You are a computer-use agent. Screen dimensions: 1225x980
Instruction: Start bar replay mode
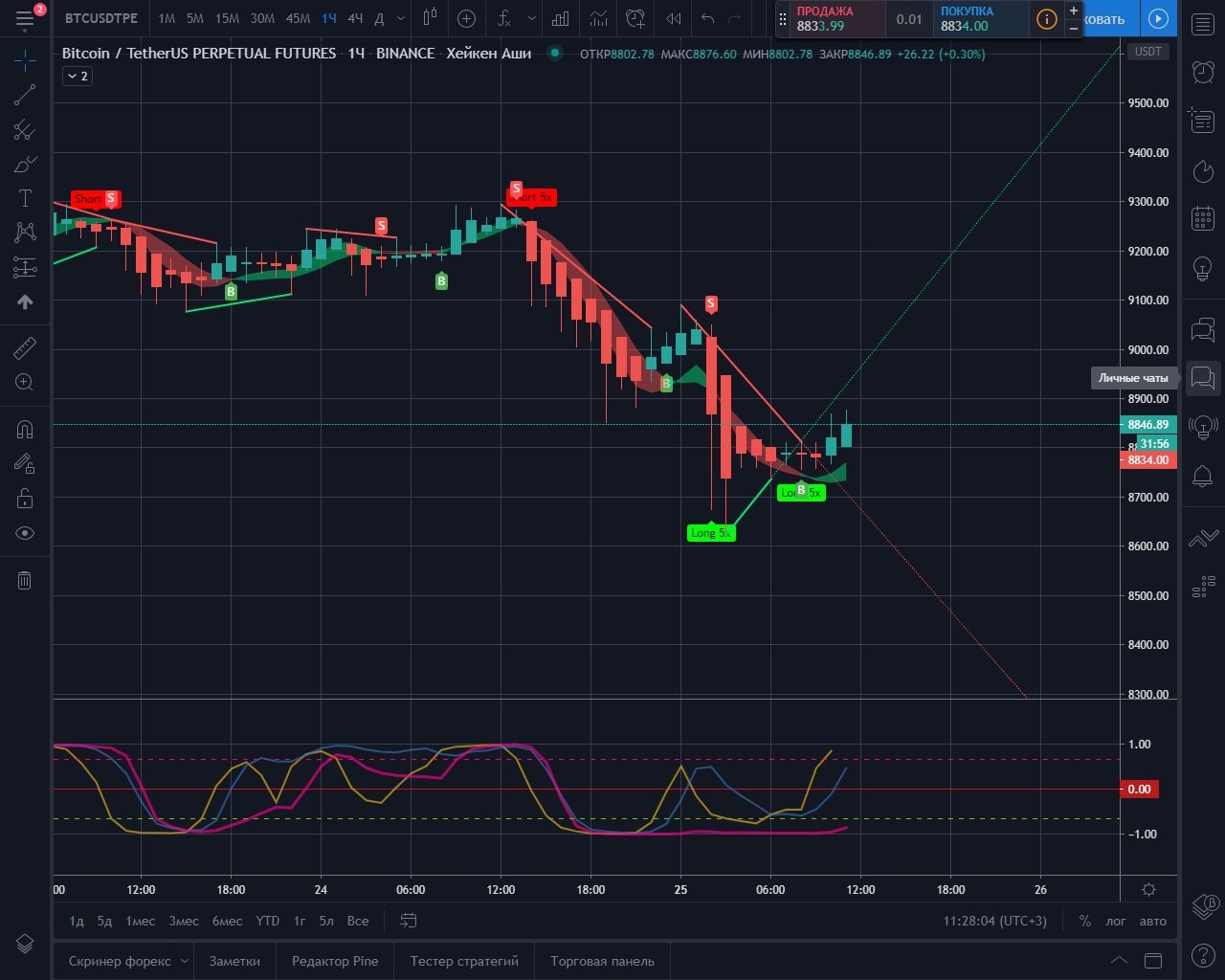[674, 18]
